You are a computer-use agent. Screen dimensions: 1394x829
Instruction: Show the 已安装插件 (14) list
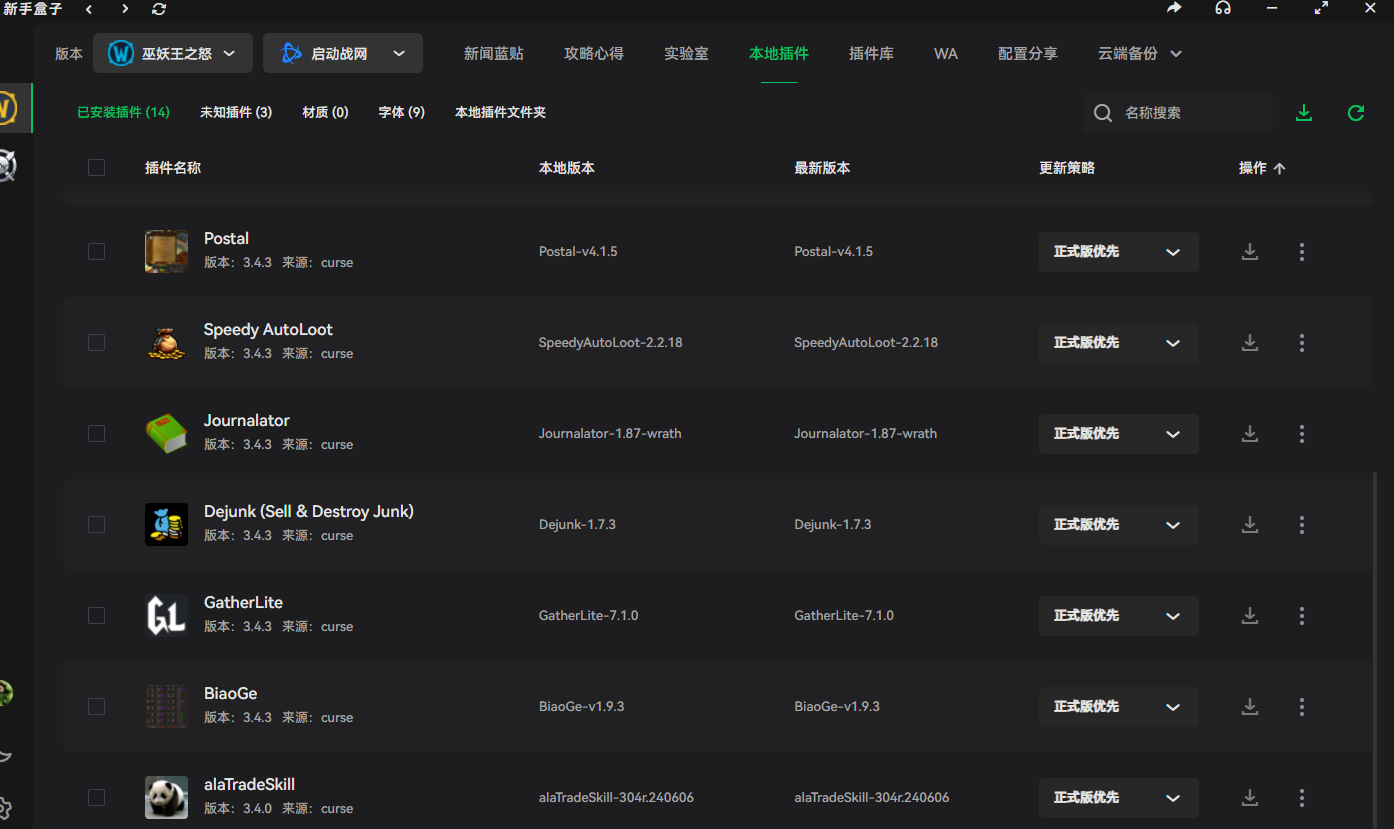tap(124, 113)
